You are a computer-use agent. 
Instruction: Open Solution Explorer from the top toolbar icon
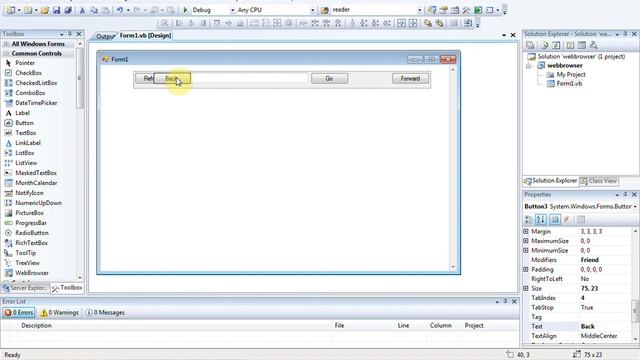pos(432,10)
